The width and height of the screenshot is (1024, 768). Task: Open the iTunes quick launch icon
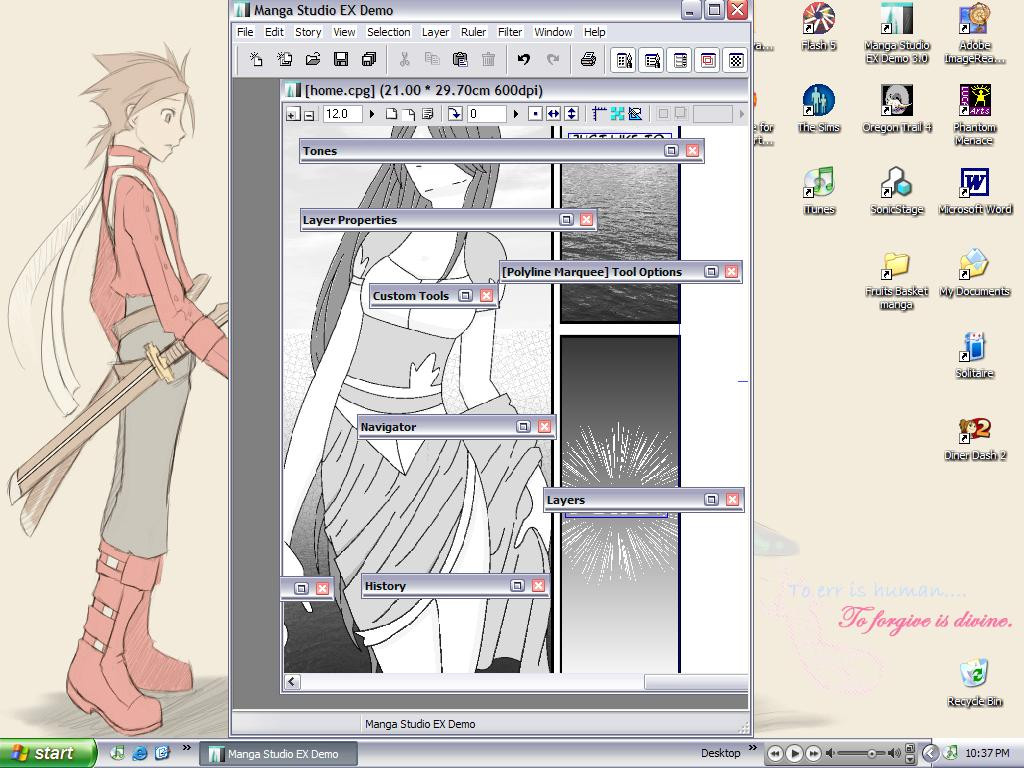(x=118, y=753)
